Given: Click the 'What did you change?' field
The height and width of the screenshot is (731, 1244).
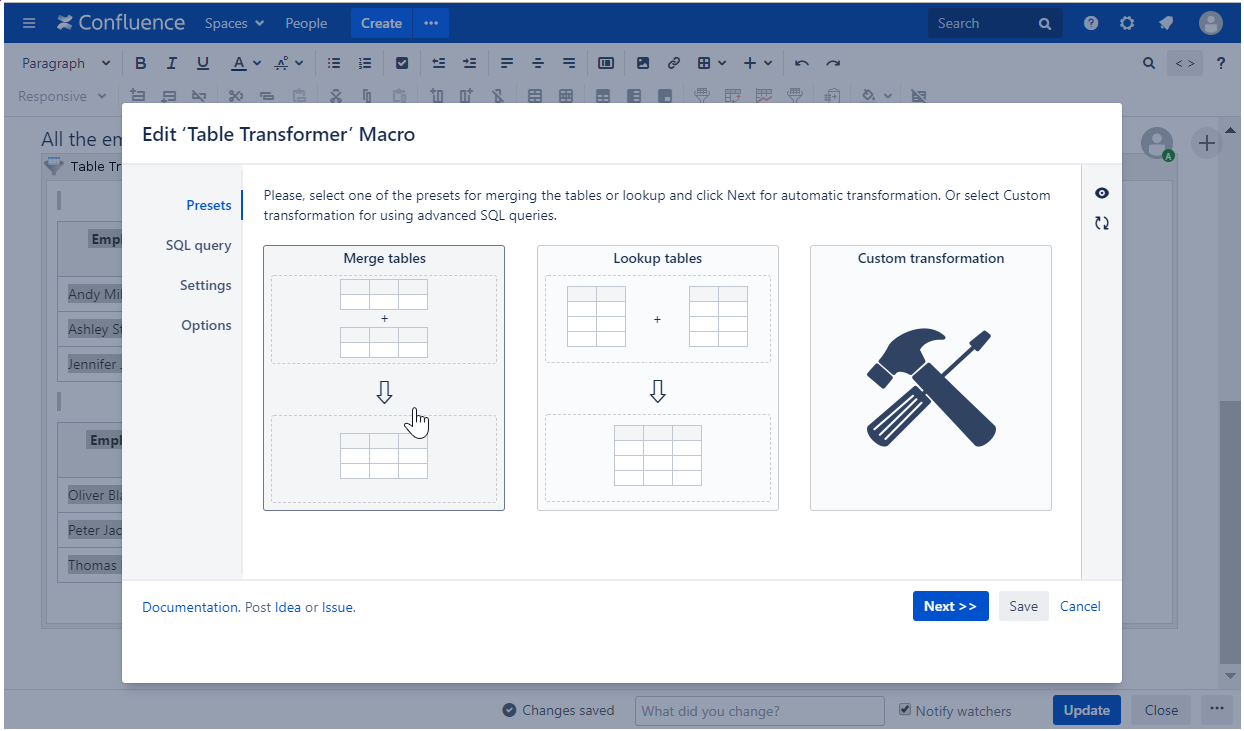Looking at the screenshot, I should (759, 711).
